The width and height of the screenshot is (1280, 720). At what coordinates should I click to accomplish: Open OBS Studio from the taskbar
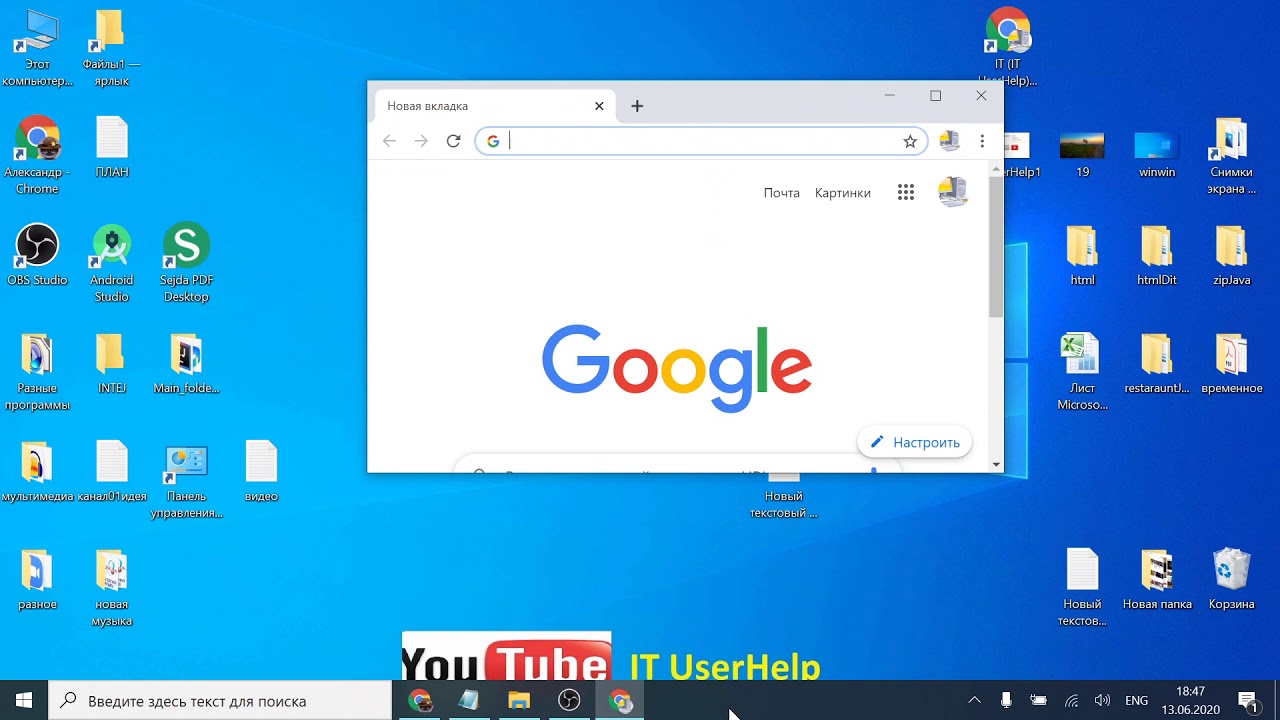point(569,700)
